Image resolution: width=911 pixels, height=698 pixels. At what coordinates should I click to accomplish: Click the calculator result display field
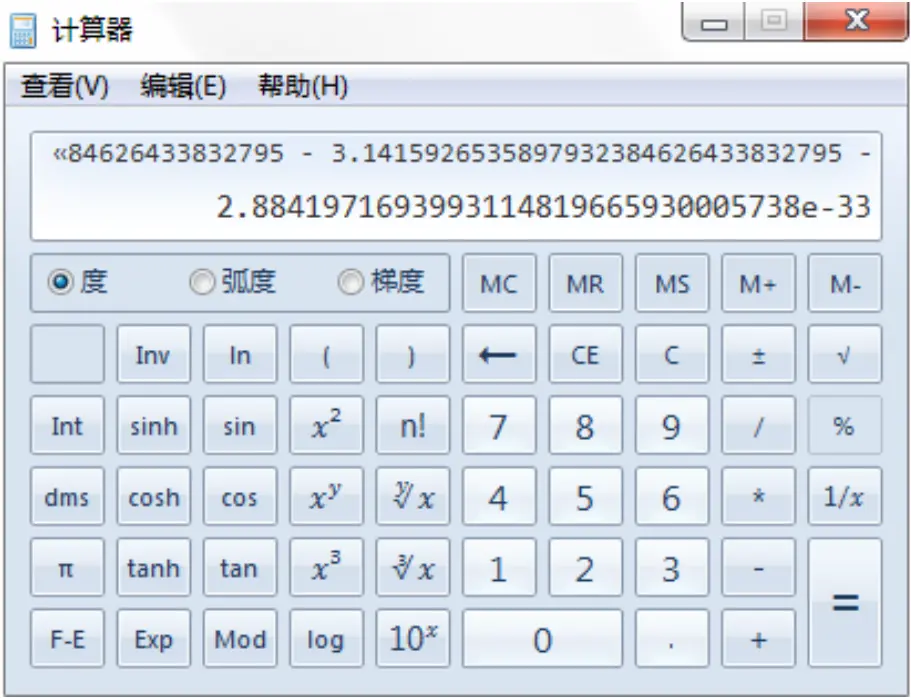point(456,187)
